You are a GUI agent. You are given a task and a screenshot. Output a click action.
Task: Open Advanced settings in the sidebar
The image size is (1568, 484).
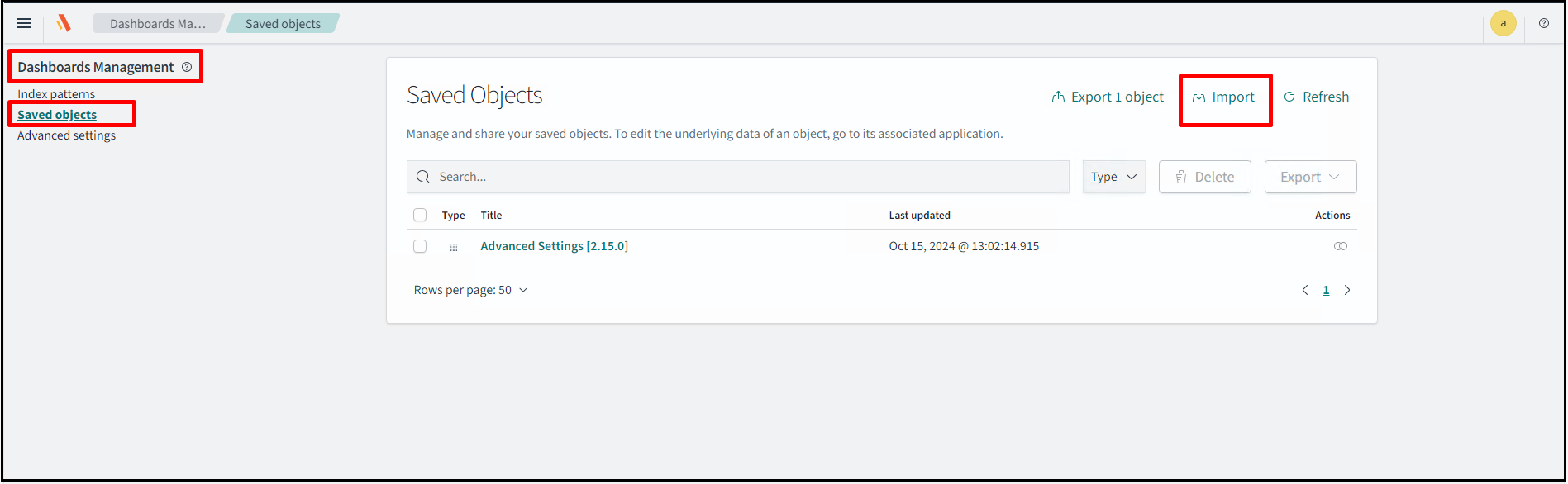click(x=66, y=135)
